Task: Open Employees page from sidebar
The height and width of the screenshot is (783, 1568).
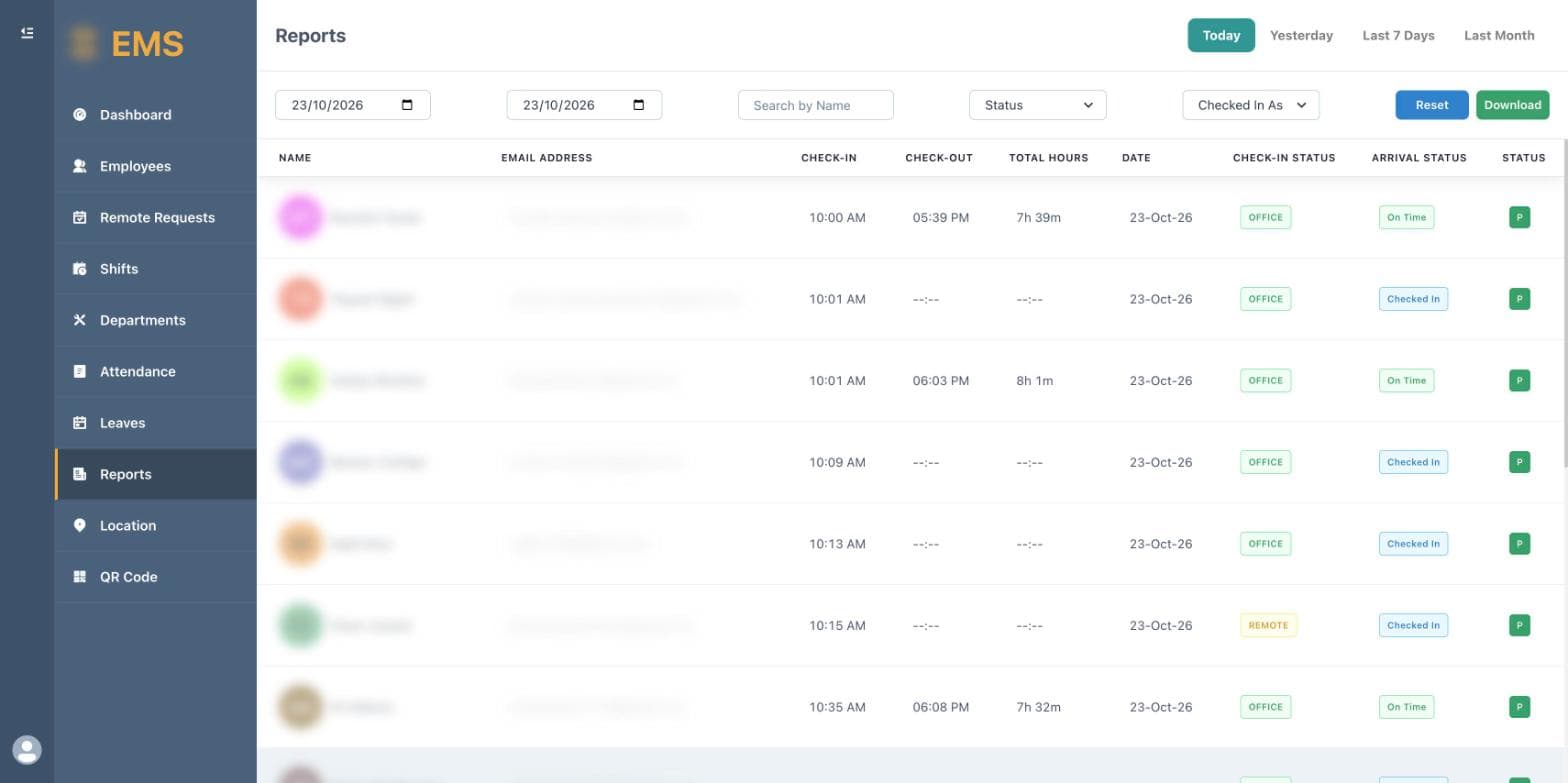Action: click(x=155, y=166)
